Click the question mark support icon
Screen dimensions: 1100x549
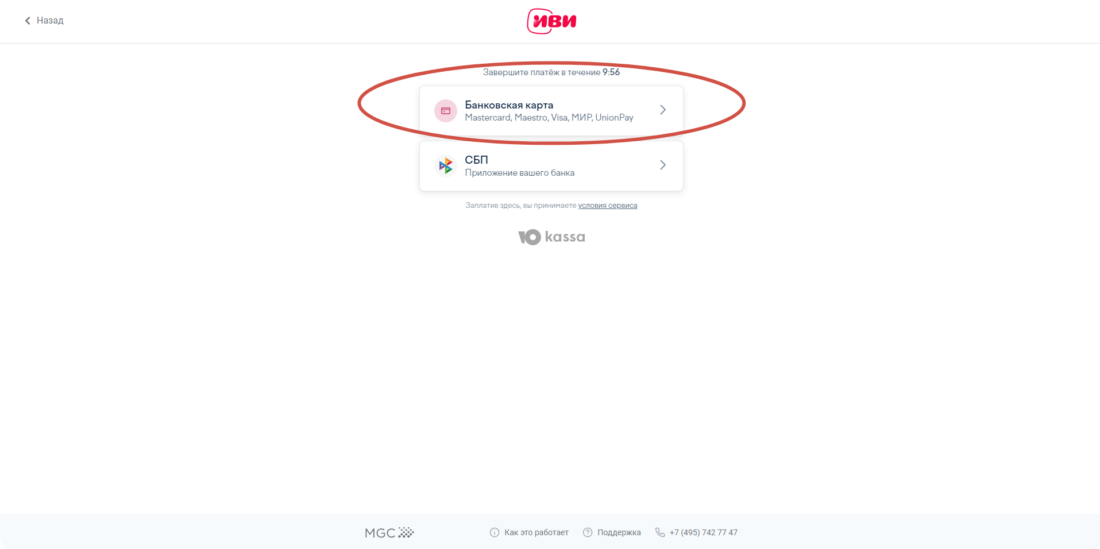coord(587,532)
